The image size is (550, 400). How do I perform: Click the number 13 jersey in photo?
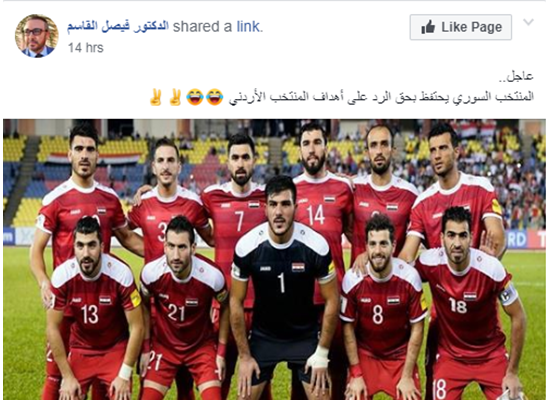(95, 302)
